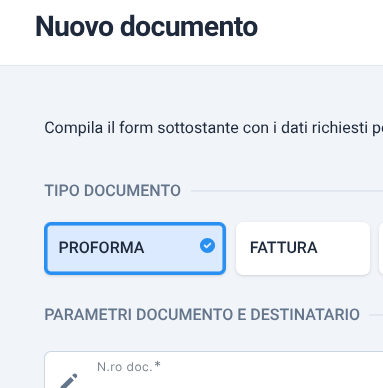Click the FATTURA text label
Screen dimensions: 383x388
coord(283,248)
